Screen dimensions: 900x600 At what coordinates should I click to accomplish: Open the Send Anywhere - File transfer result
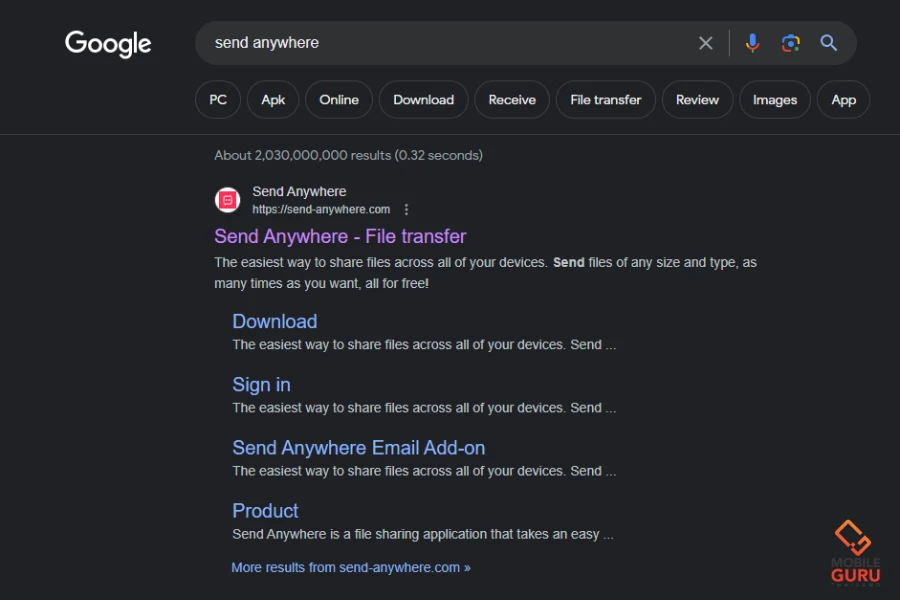coord(340,237)
